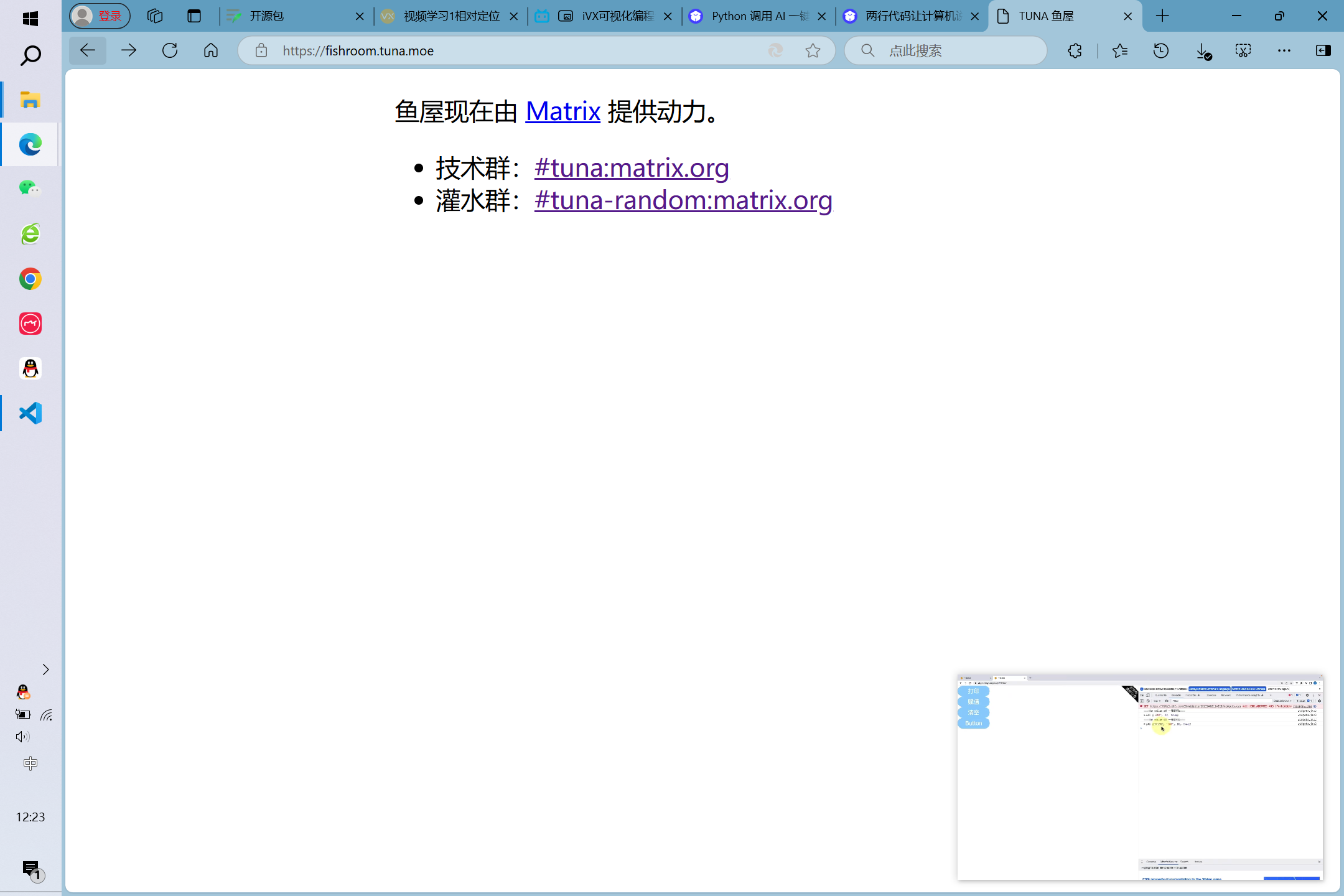Close the 开源包 tab
Screen dimensions: 1344x896
pyautogui.click(x=360, y=16)
